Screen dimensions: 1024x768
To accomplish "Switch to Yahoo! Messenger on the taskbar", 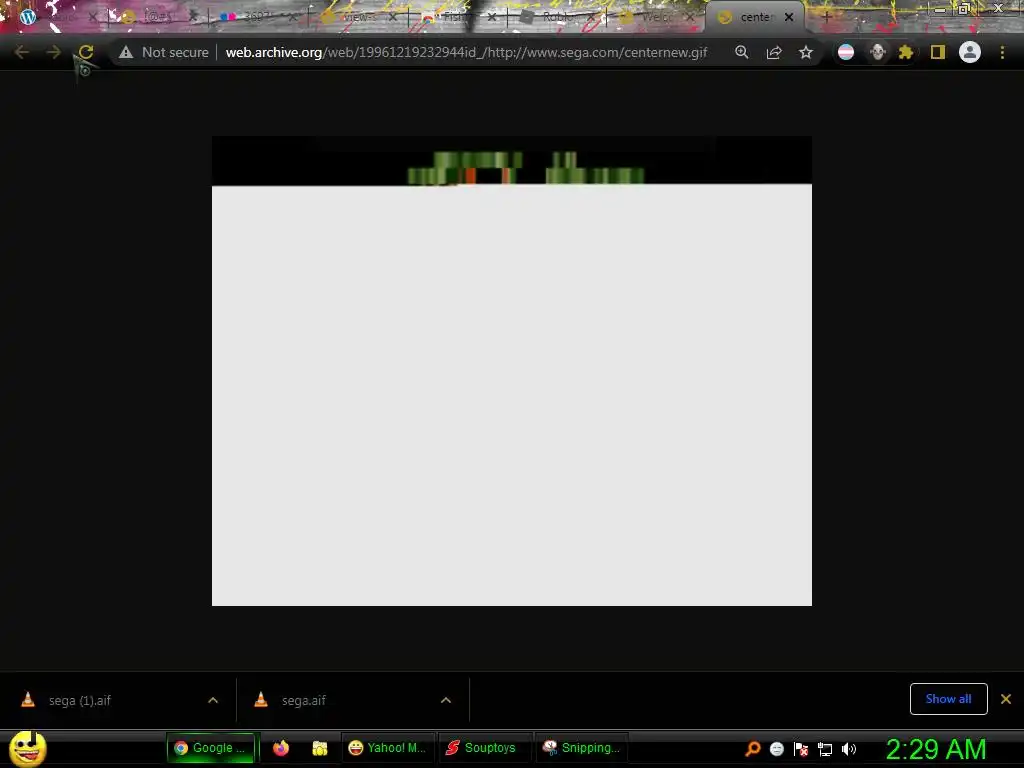I will tap(387, 748).
